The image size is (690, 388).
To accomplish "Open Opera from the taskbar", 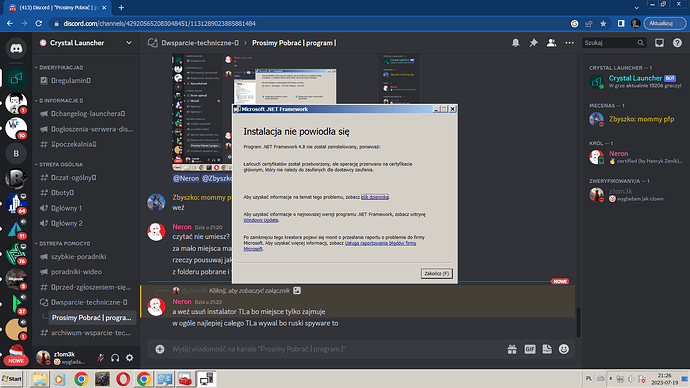I will (x=123, y=379).
